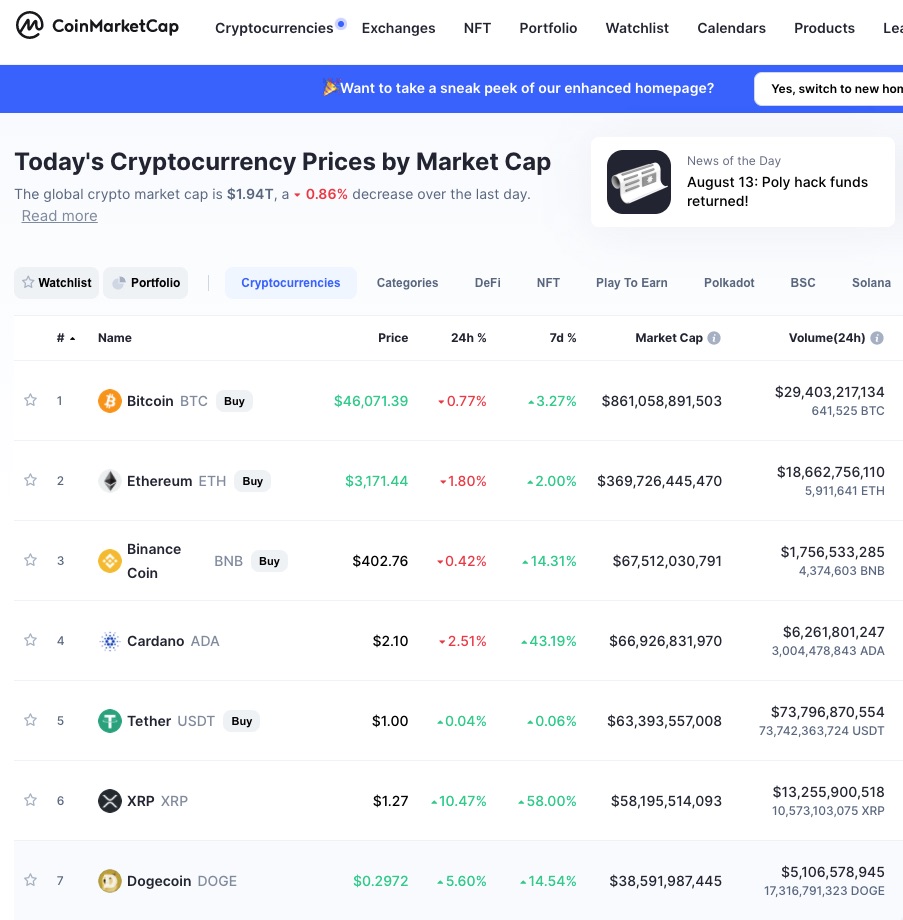Click the Binance Coin logo icon
Image resolution: width=903 pixels, height=920 pixels.
[110, 561]
